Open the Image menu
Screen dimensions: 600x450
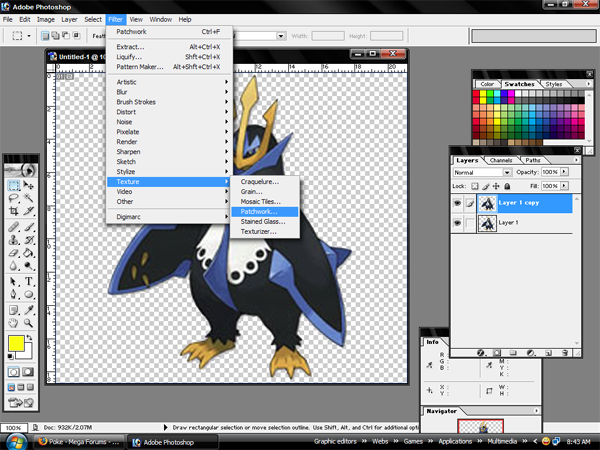(x=46, y=20)
